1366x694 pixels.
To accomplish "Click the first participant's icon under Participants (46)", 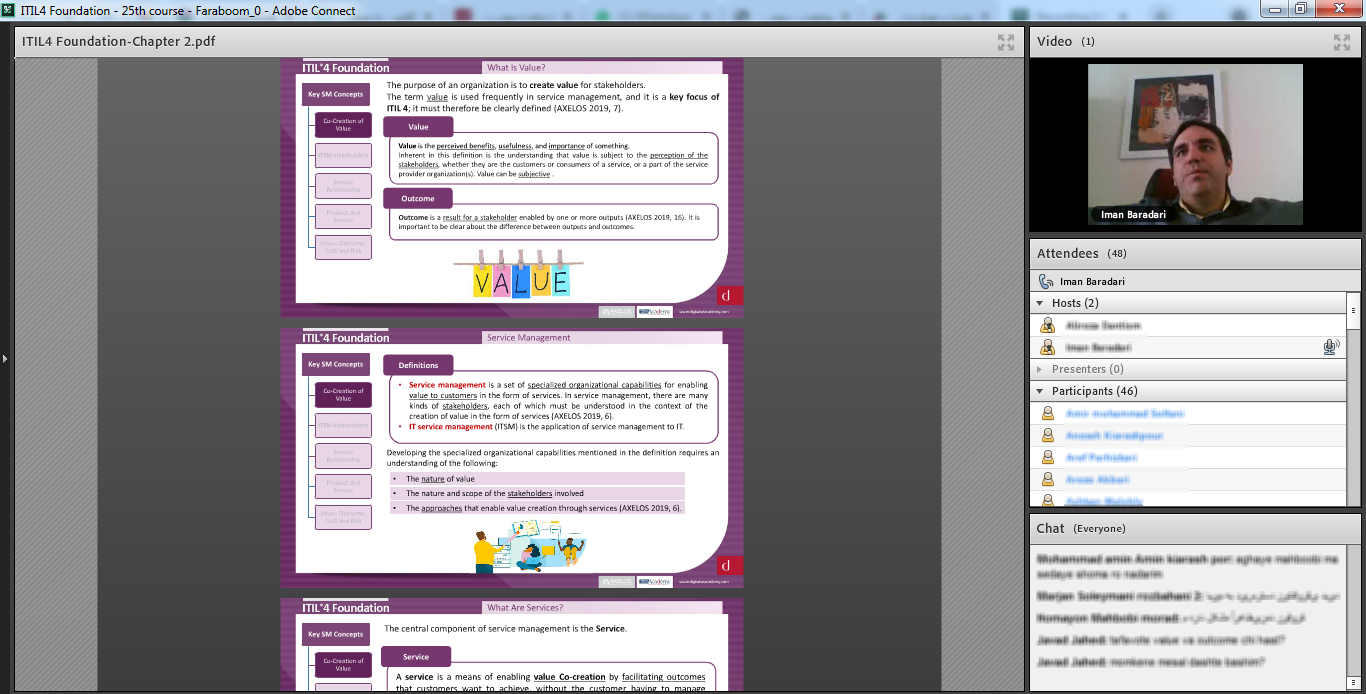I will tap(1048, 413).
